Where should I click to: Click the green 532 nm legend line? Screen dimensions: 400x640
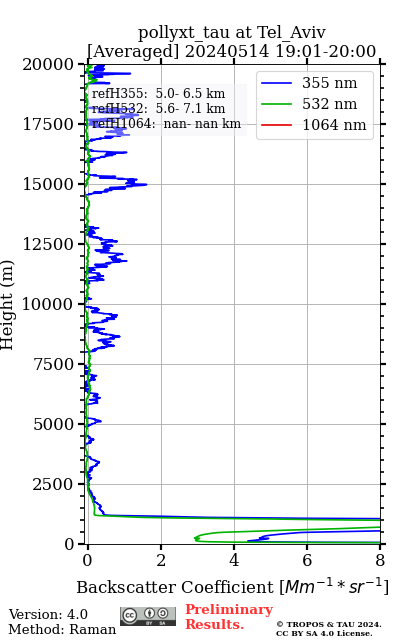pyautogui.click(x=276, y=104)
